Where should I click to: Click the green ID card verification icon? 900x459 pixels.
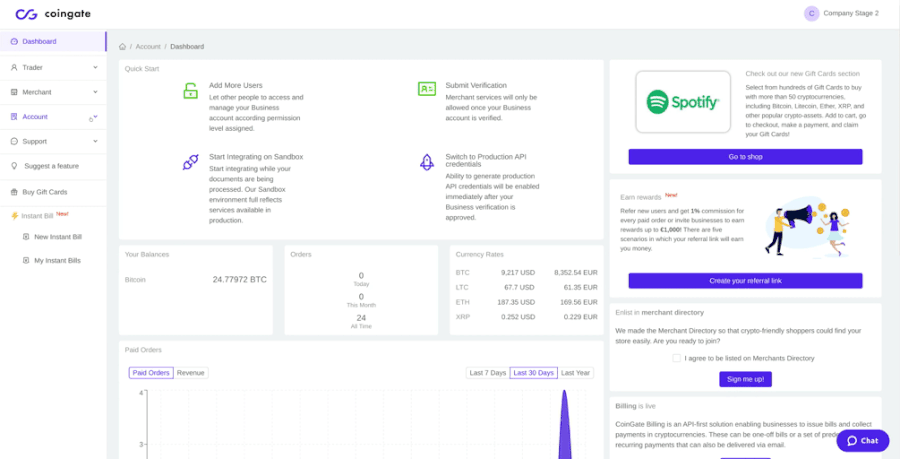pyautogui.click(x=426, y=89)
